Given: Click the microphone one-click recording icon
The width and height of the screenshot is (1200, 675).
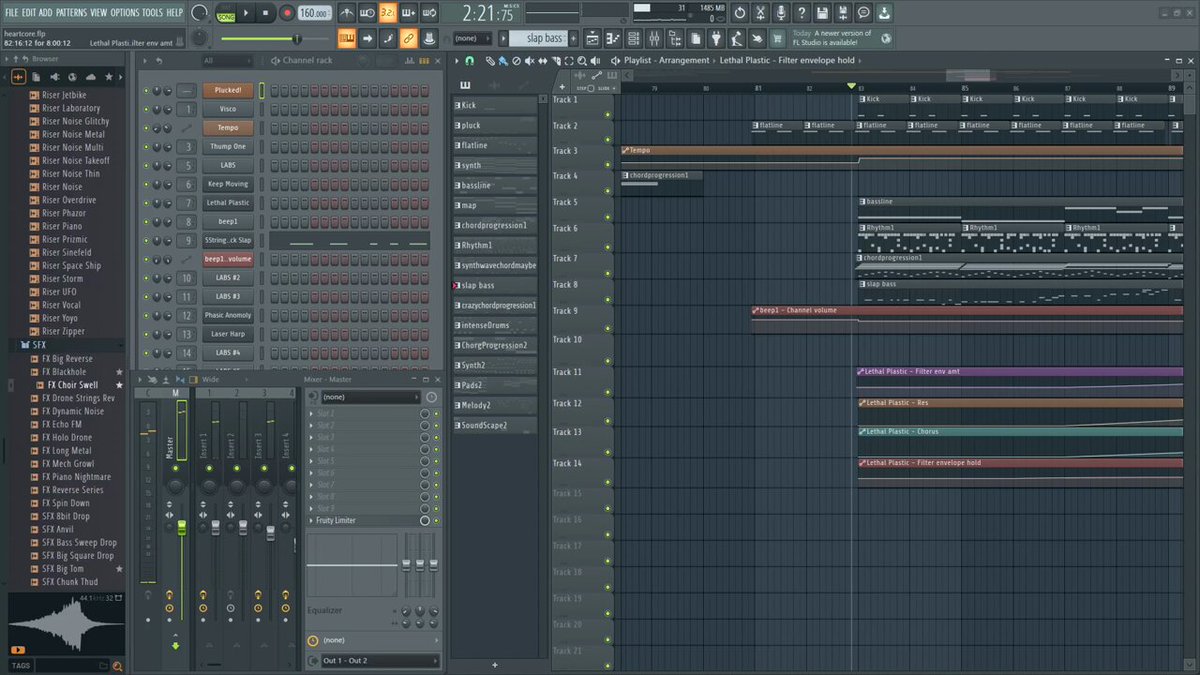Looking at the screenshot, I should 781,13.
